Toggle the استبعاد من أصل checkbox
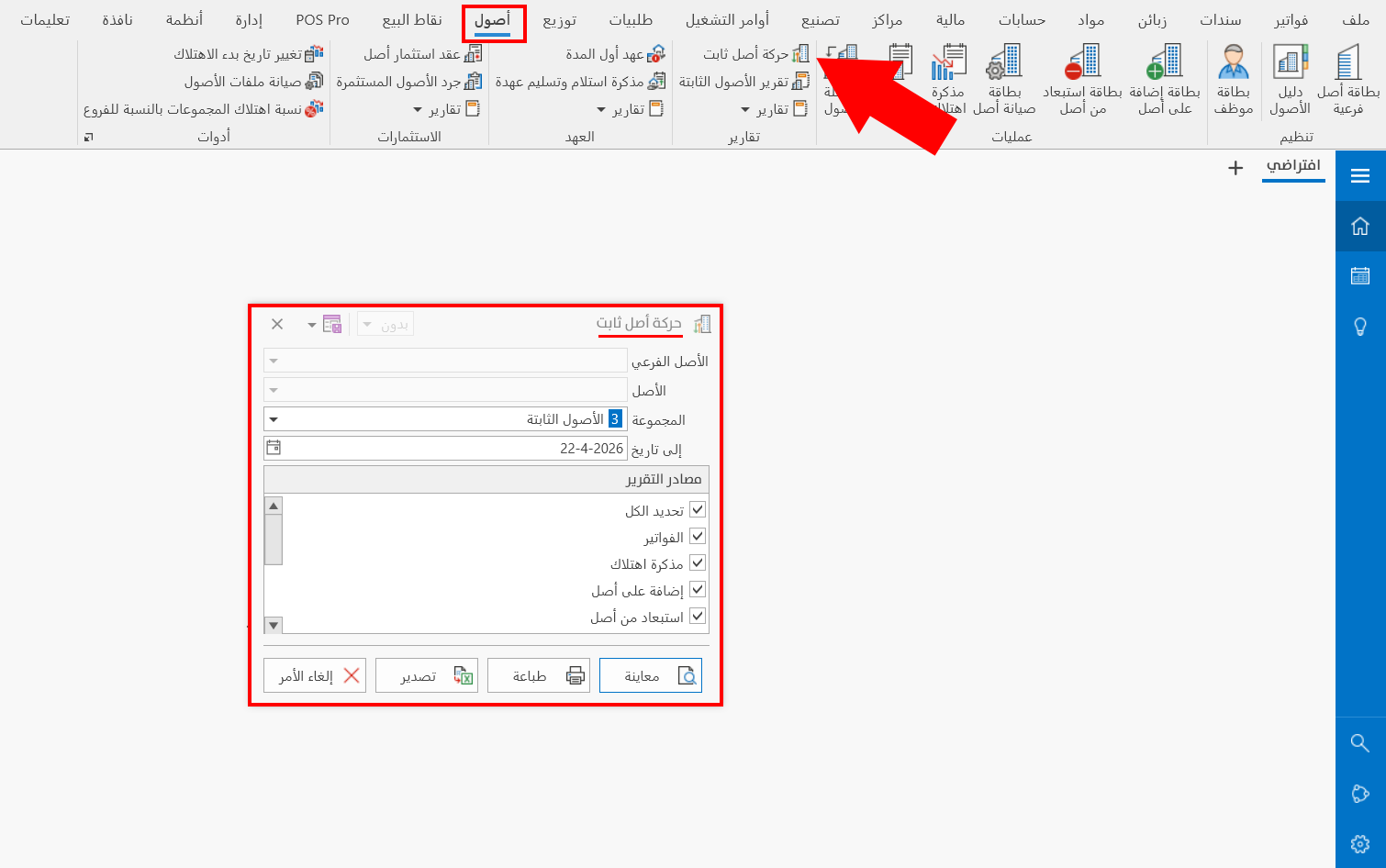Viewport: 1386px width, 868px height. click(698, 616)
